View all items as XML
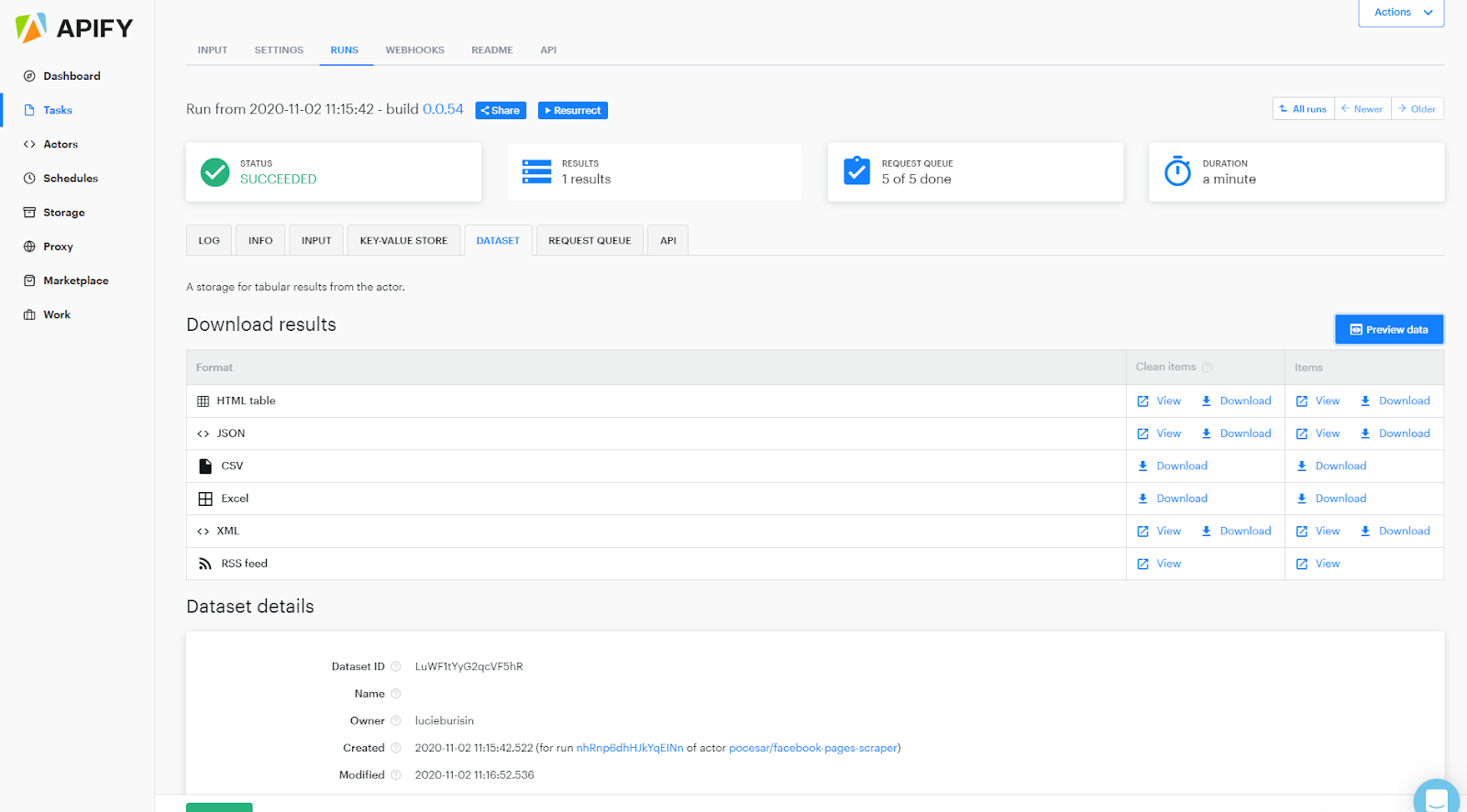The width and height of the screenshot is (1467, 812). point(1318,532)
